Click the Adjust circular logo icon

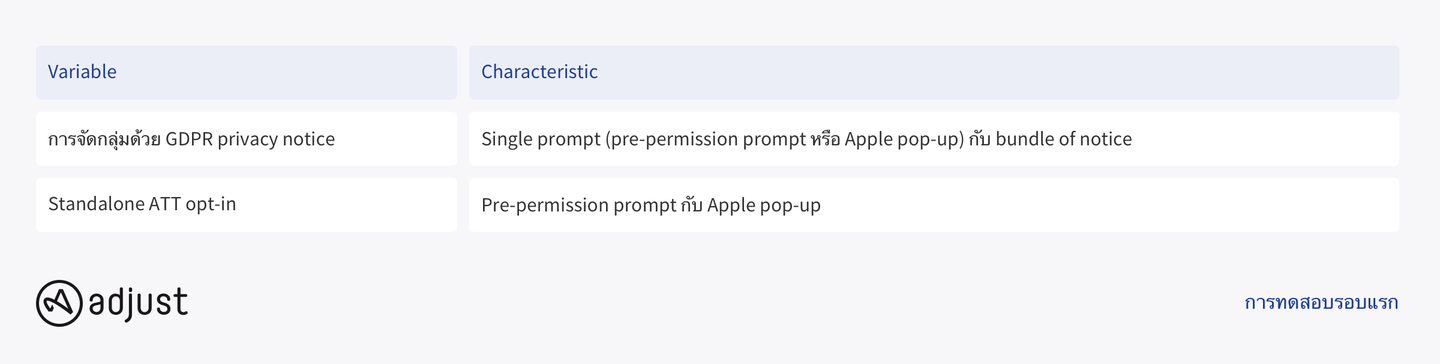click(x=59, y=303)
